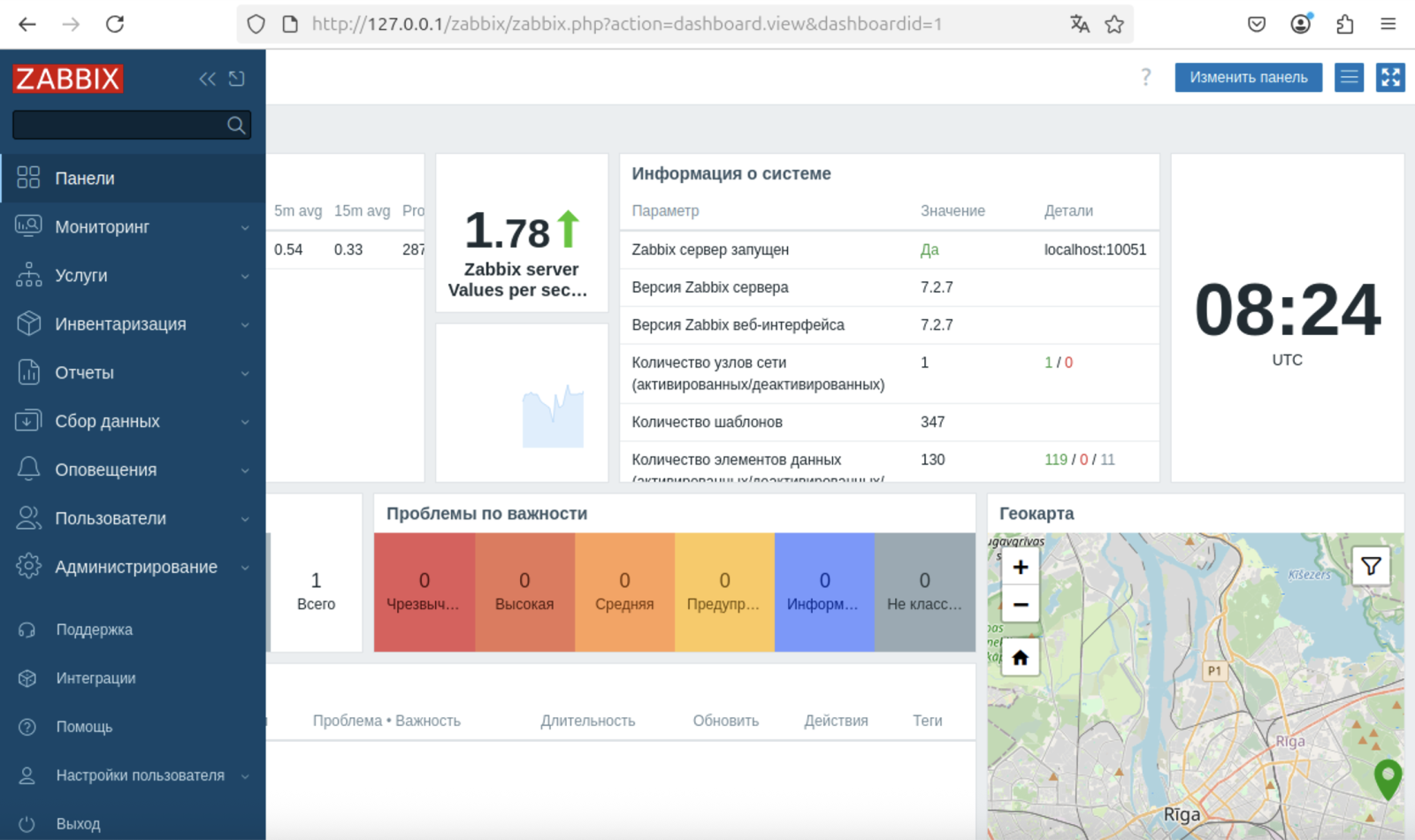Click the Интеграции cube icon
Image resolution: width=1415 pixels, height=840 pixels.
pos(27,678)
